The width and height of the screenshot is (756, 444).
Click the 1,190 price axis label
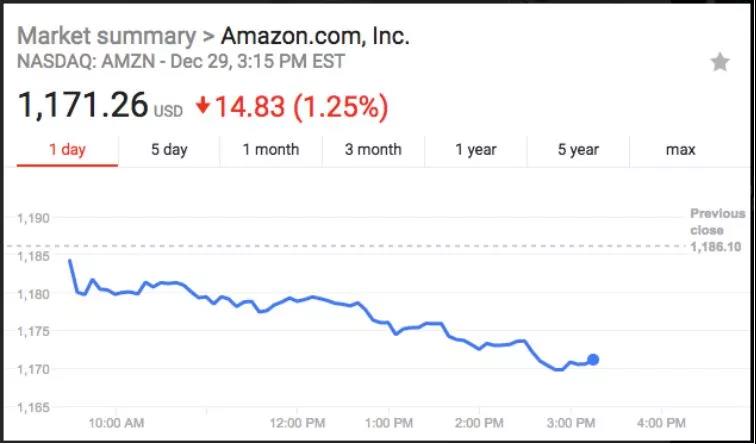pyautogui.click(x=36, y=218)
